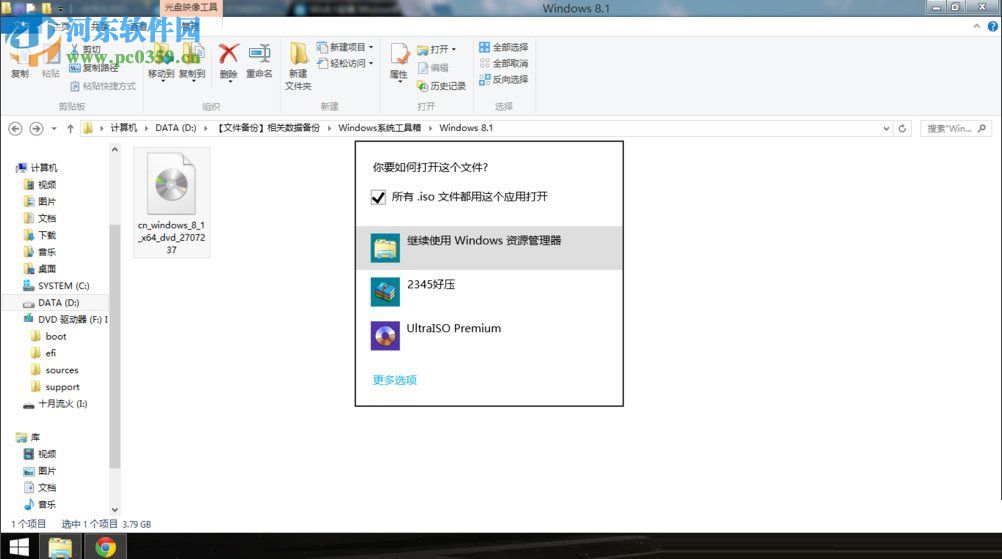The width and height of the screenshot is (1002, 559).
Task: Choose the 2345好压 app option
Action: [489, 292]
